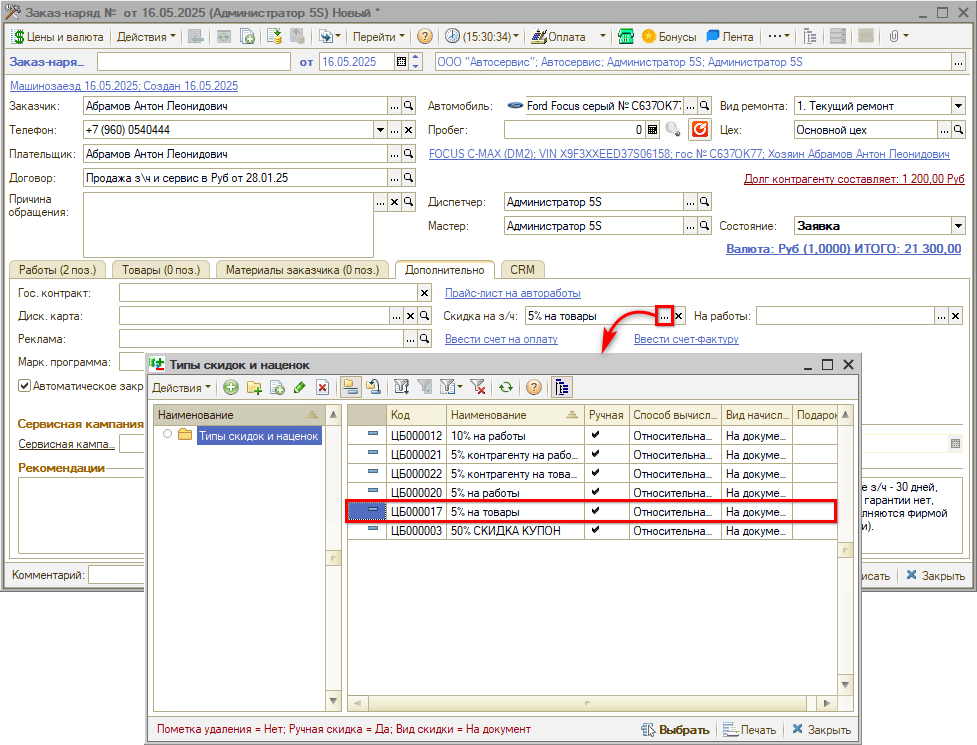Open the Прайс-лист на автоработы link
This screenshot has width=977, height=745.
click(512, 293)
